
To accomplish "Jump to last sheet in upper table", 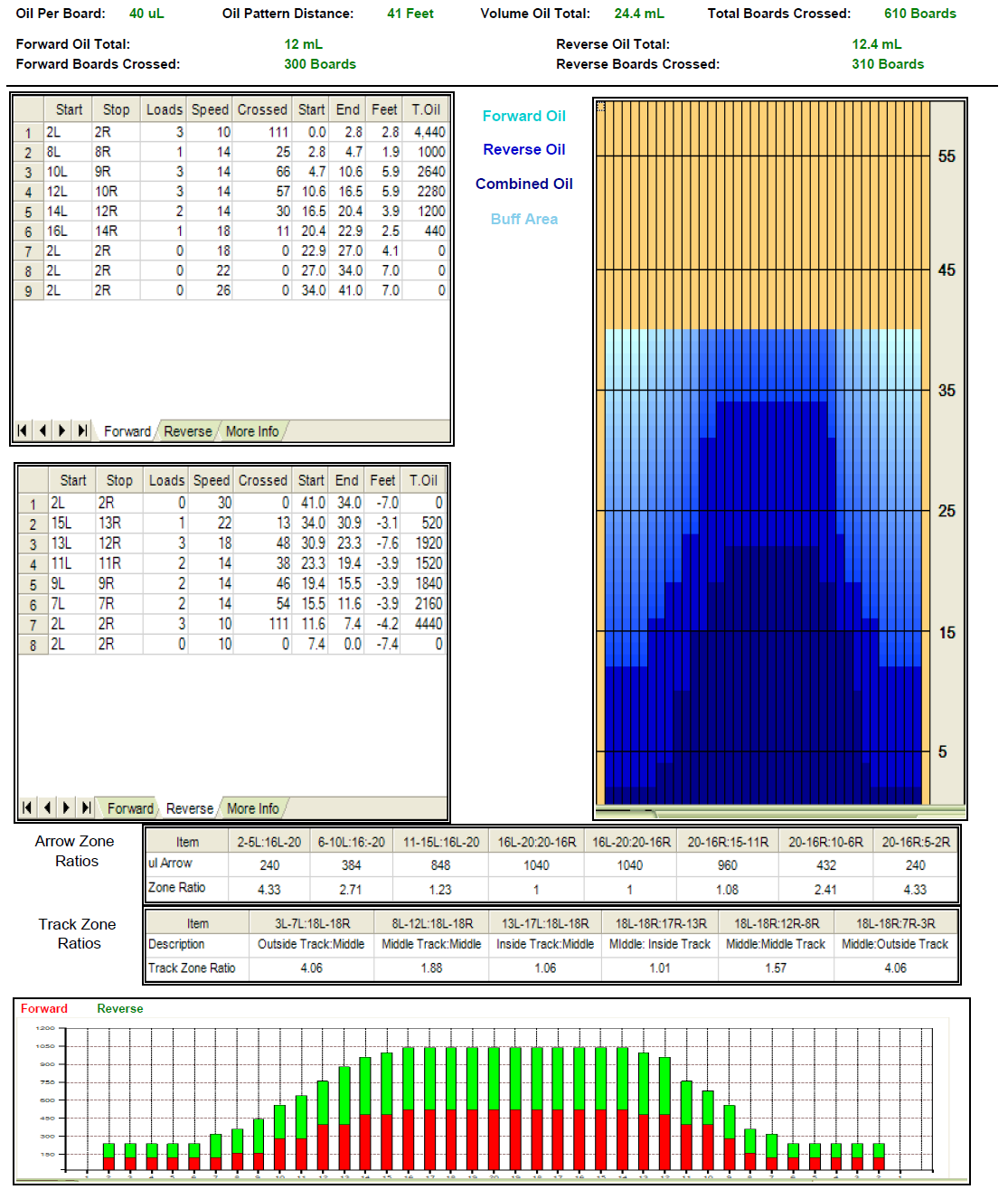I will (x=82, y=430).
